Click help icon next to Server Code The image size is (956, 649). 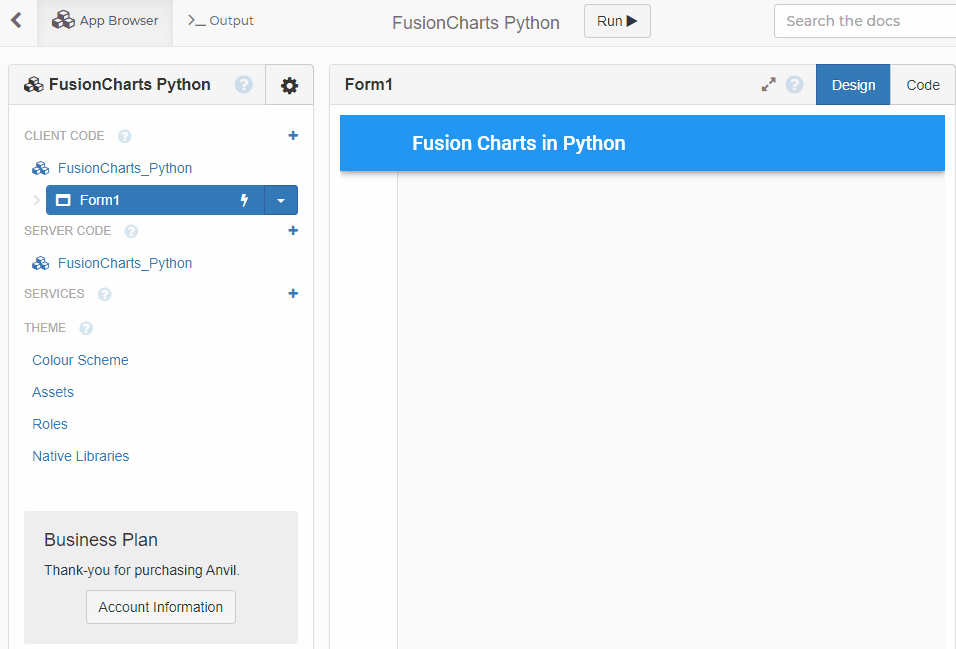tap(131, 231)
